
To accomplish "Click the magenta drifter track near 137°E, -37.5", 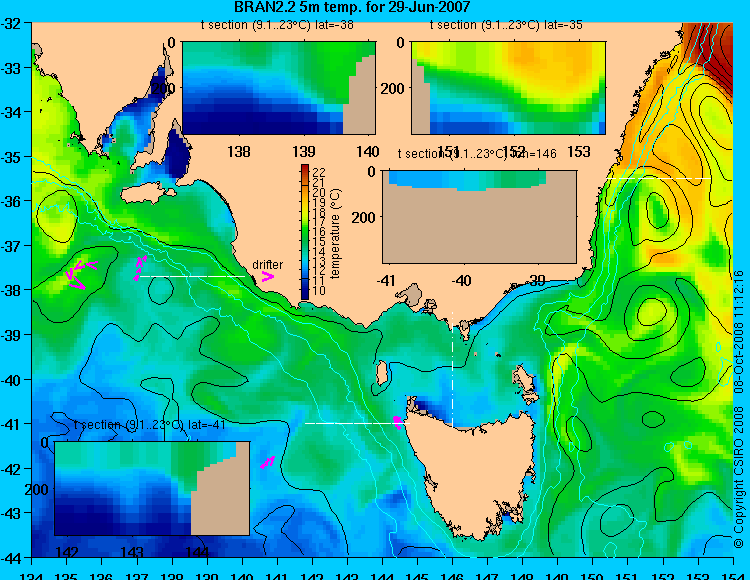I will tap(140, 268).
